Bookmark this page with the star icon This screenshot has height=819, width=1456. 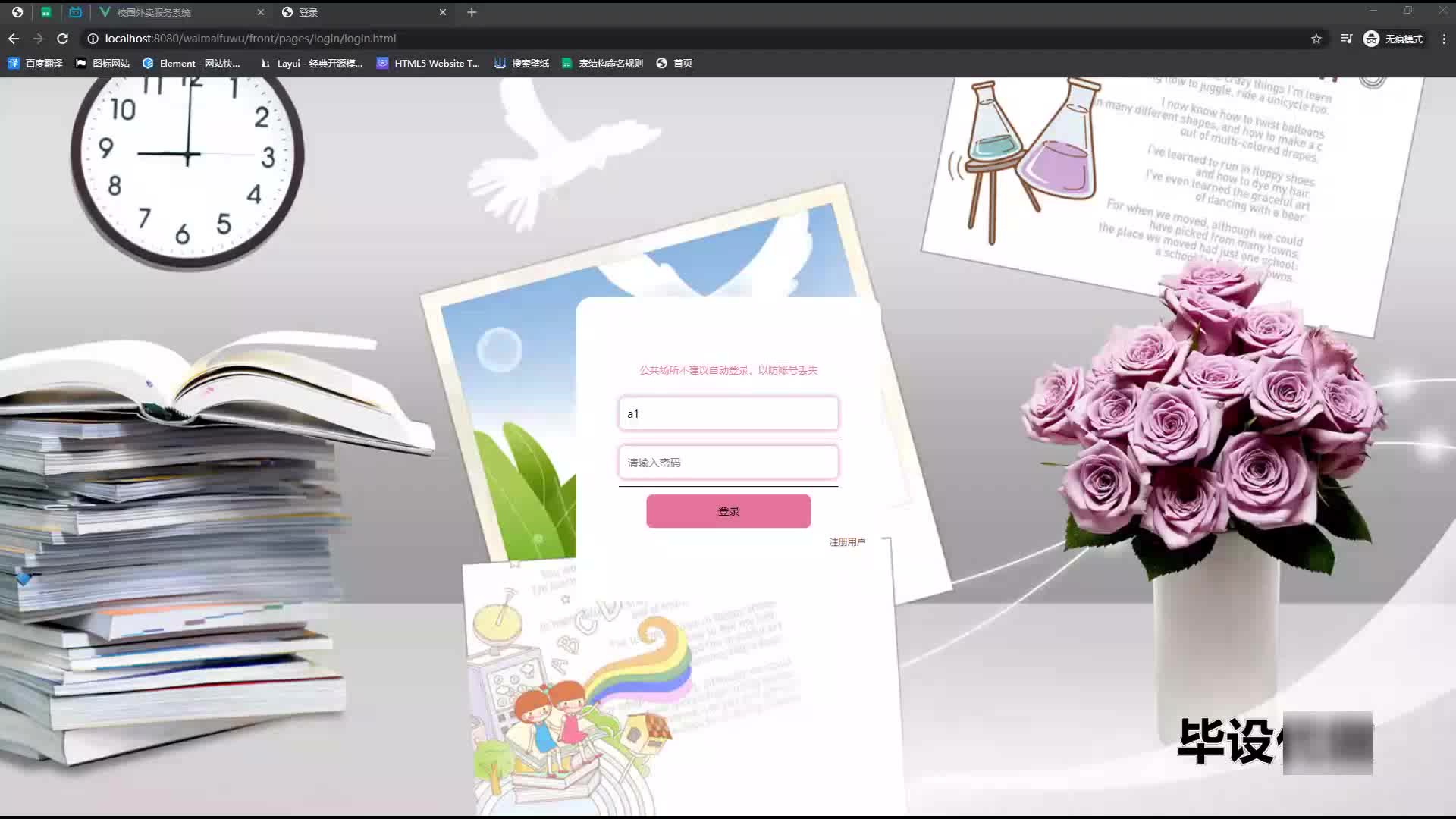(1316, 39)
